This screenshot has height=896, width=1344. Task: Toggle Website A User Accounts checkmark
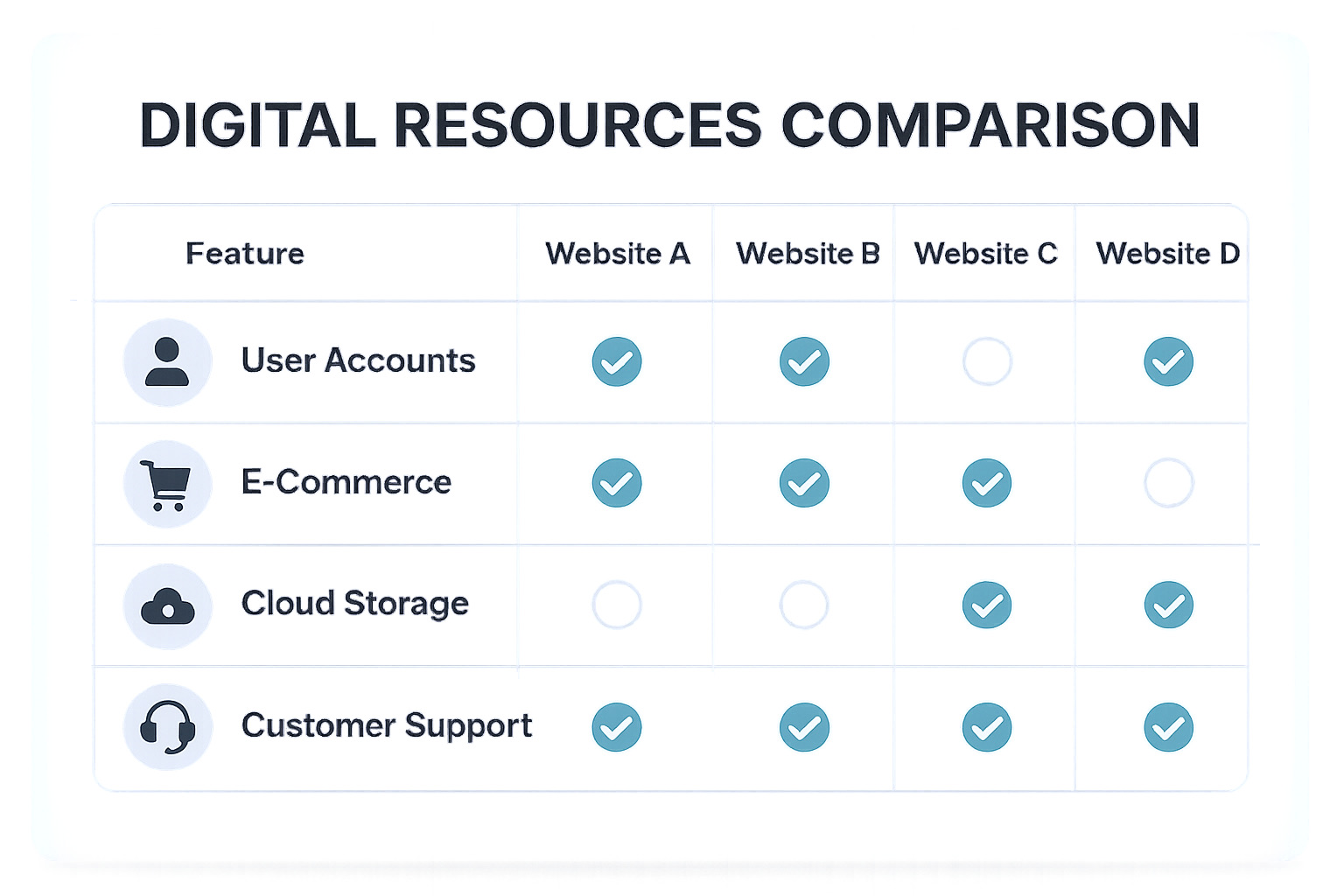tap(617, 361)
